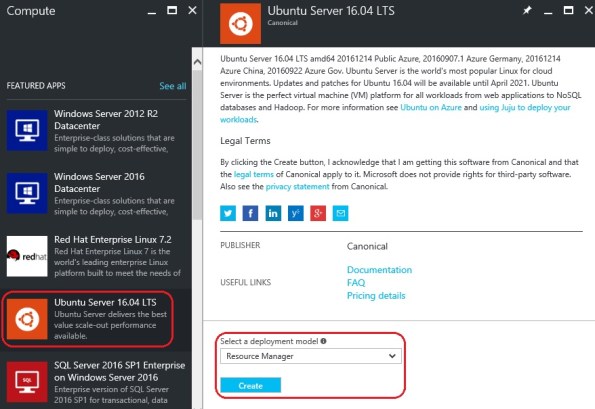Maximize the Ubuntu Server blade
This screenshot has height=409, width=595.
(x=568, y=10)
